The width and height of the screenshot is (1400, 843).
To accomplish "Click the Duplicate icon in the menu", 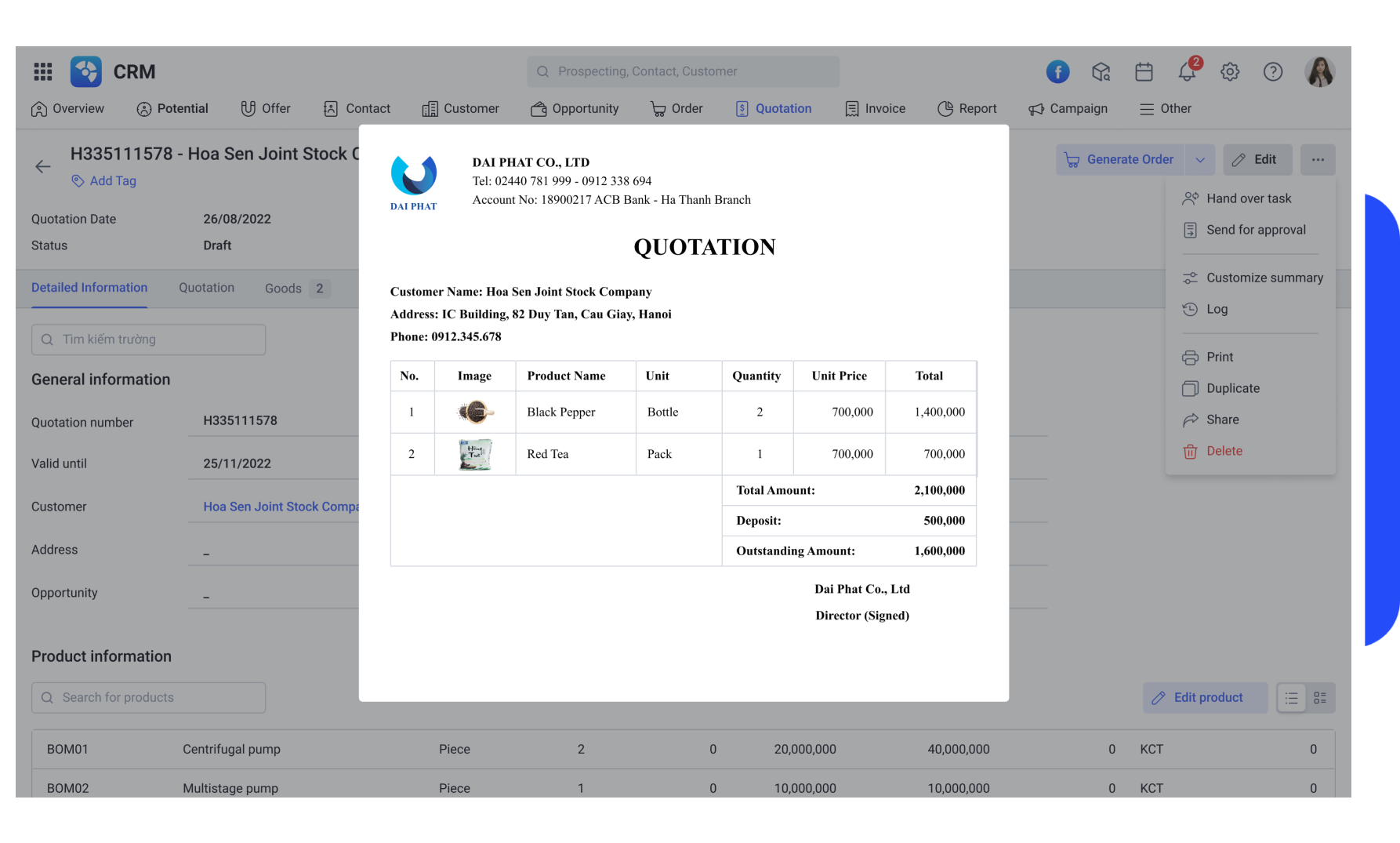I will tap(1190, 388).
